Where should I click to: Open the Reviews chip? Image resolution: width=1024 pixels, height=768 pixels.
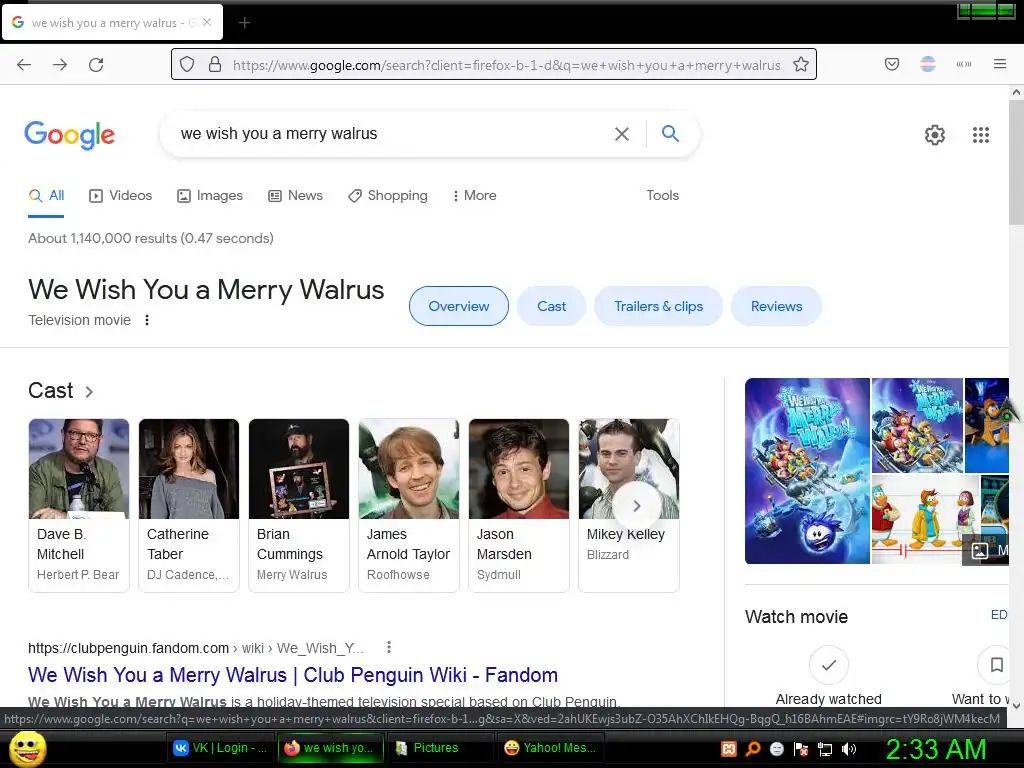point(776,306)
